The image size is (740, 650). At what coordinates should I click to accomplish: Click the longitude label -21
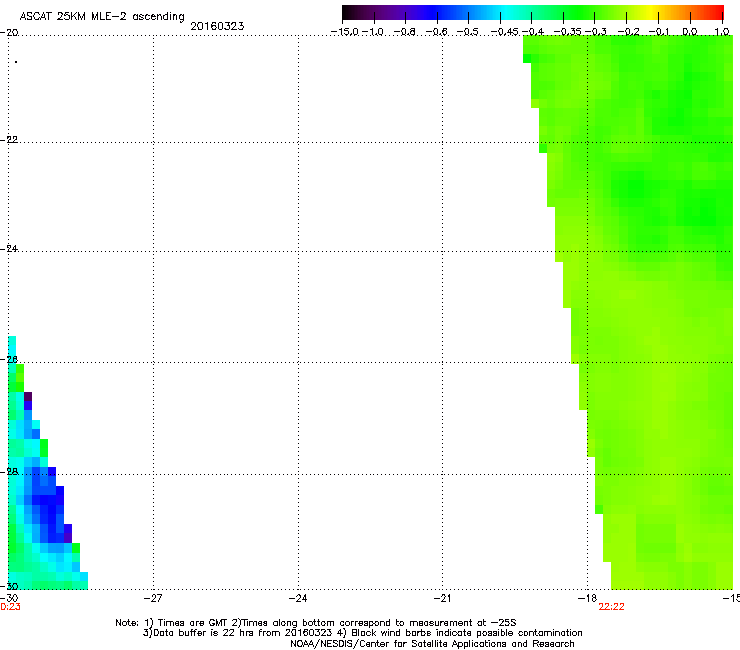[442, 598]
